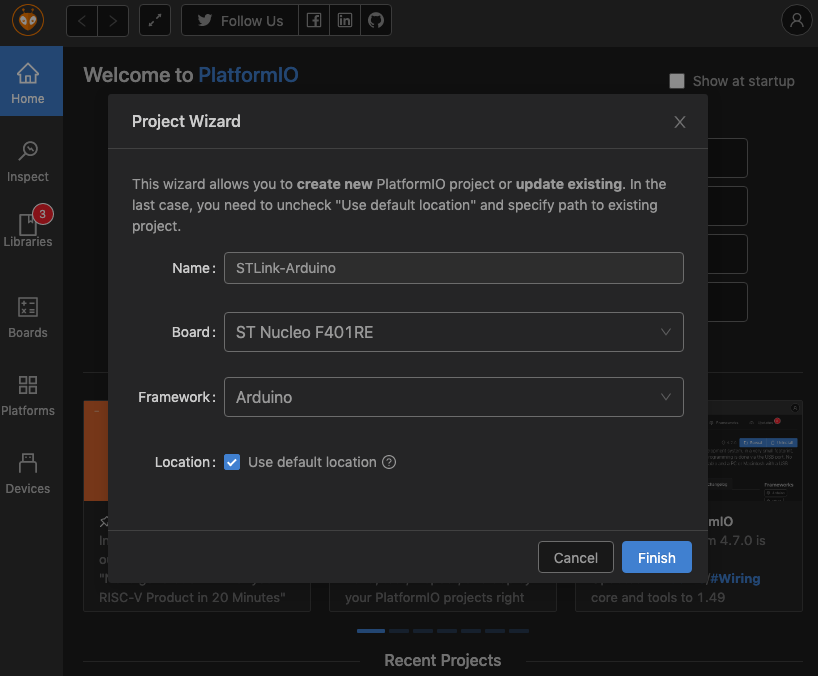Open the Framework dropdown showing Arduino
This screenshot has height=676, width=818.
click(453, 397)
